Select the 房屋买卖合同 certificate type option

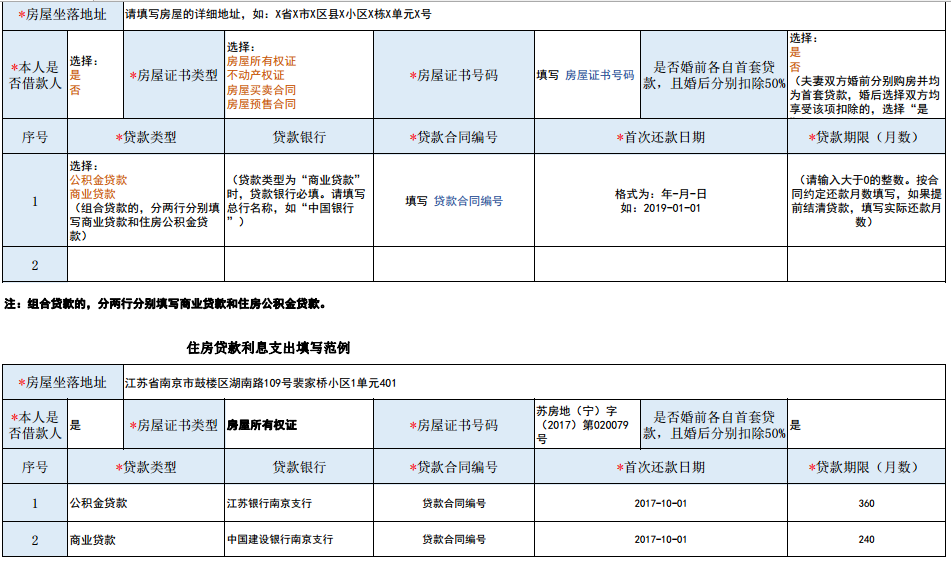click(261, 90)
